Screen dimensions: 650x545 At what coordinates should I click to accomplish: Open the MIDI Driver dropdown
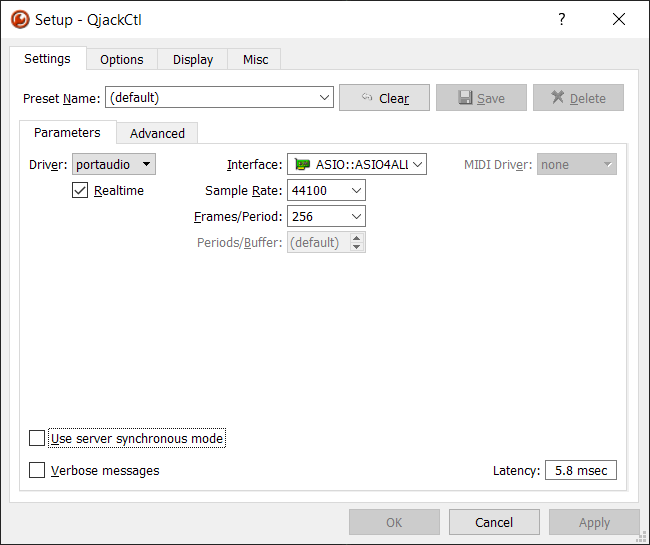[x=577, y=165]
